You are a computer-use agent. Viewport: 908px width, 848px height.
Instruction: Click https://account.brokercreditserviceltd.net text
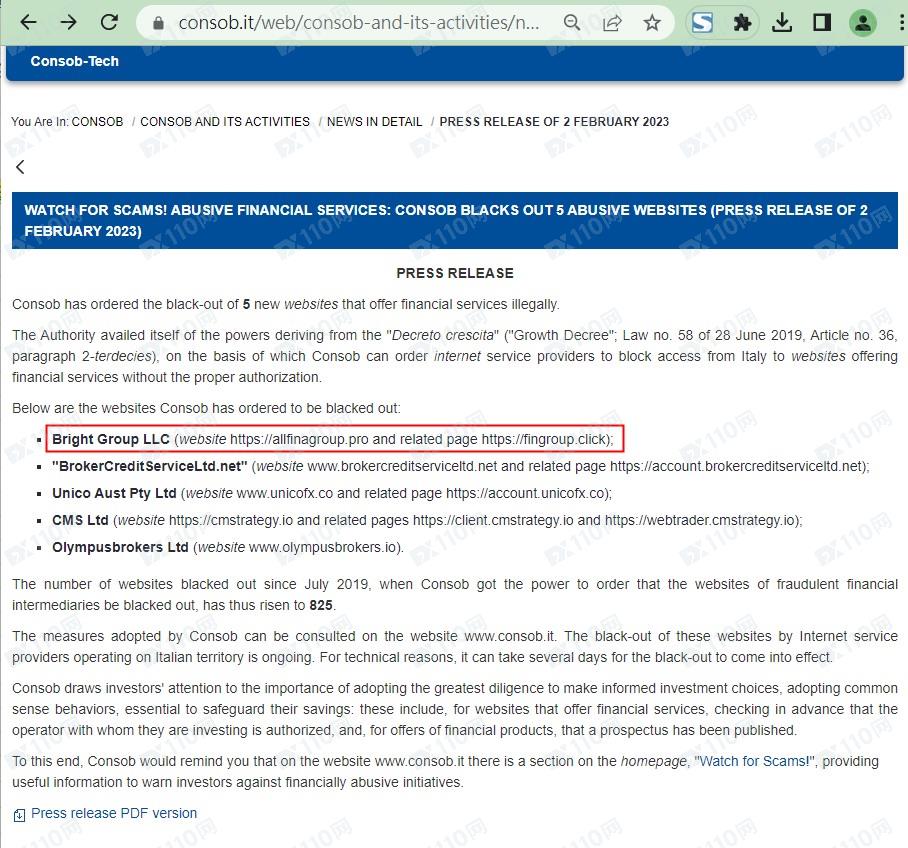pos(736,466)
